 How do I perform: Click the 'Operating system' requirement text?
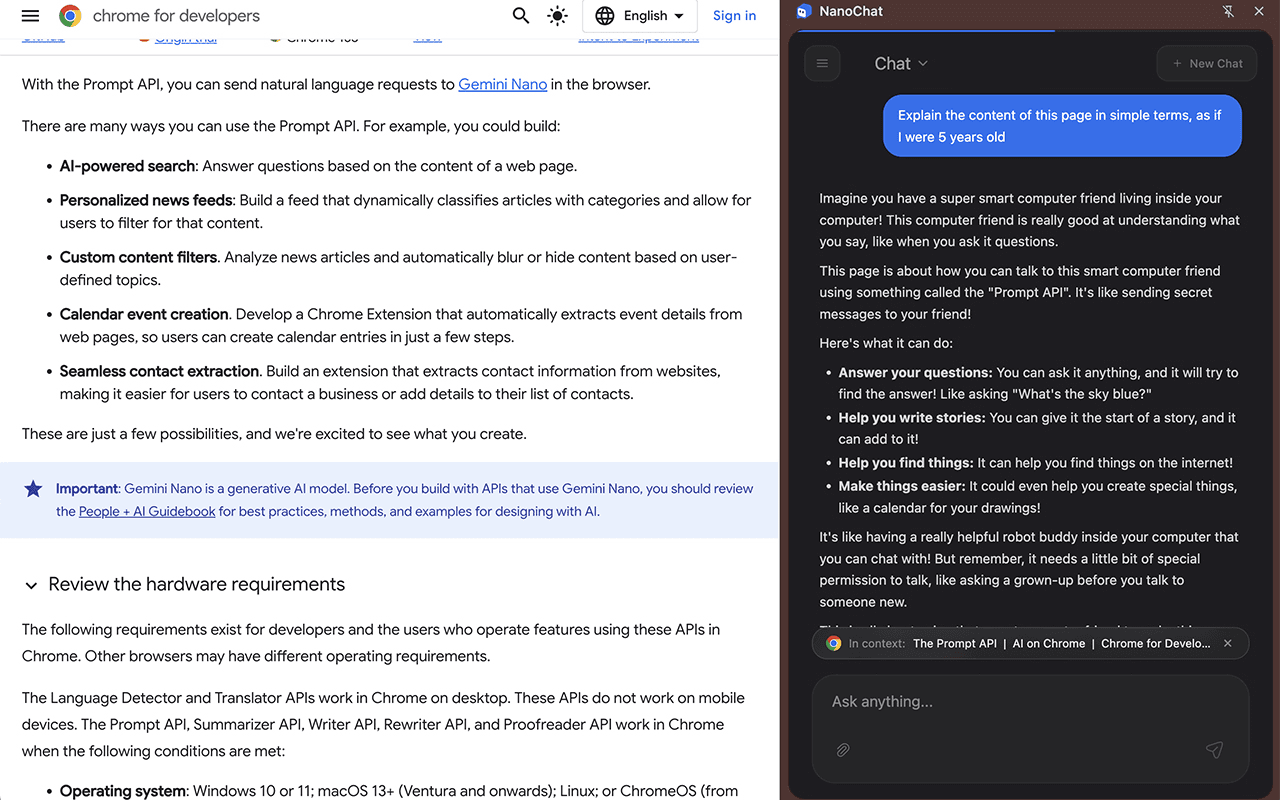pyautogui.click(x=123, y=791)
